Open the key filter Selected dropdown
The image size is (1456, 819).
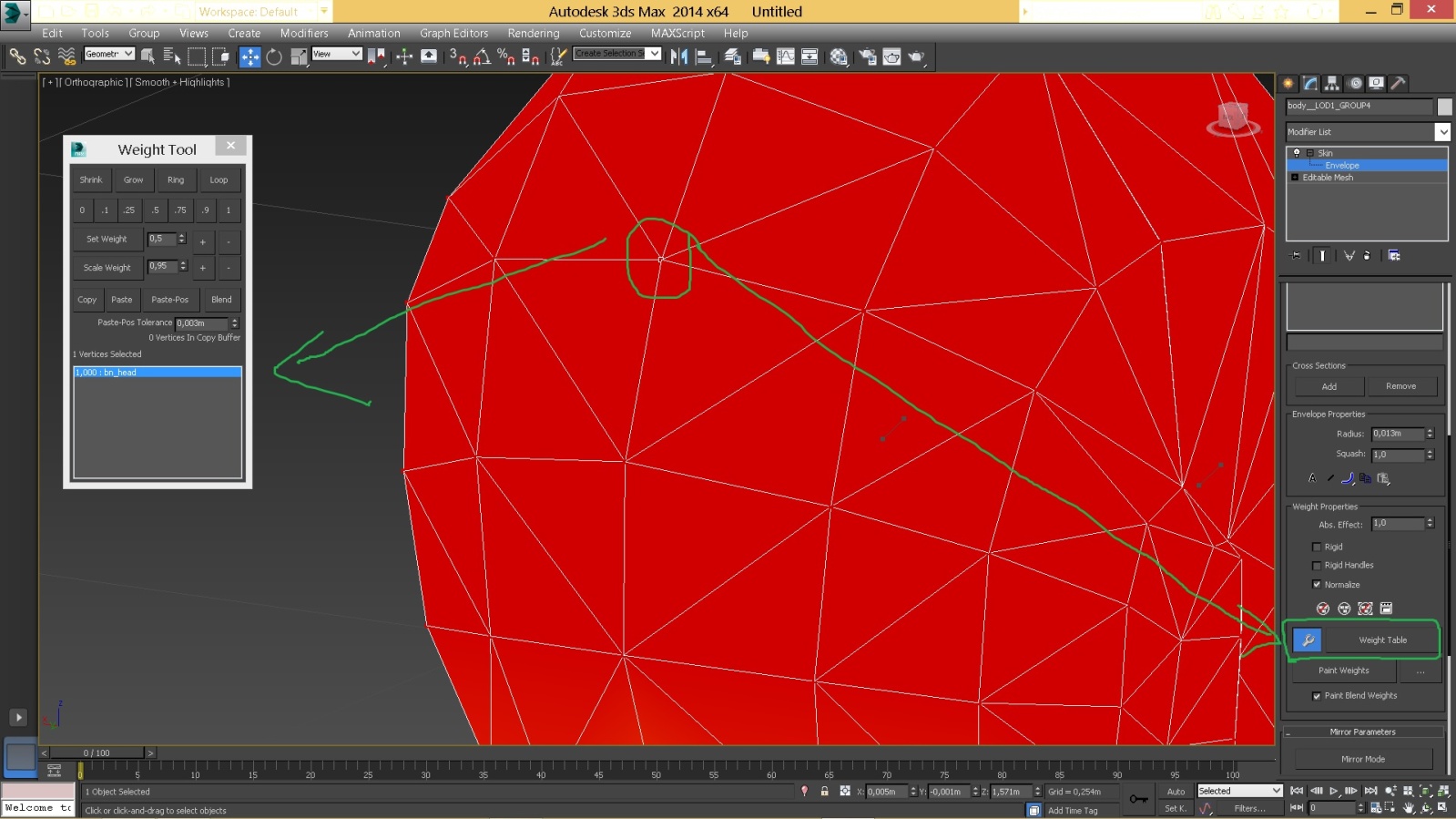click(x=1239, y=791)
